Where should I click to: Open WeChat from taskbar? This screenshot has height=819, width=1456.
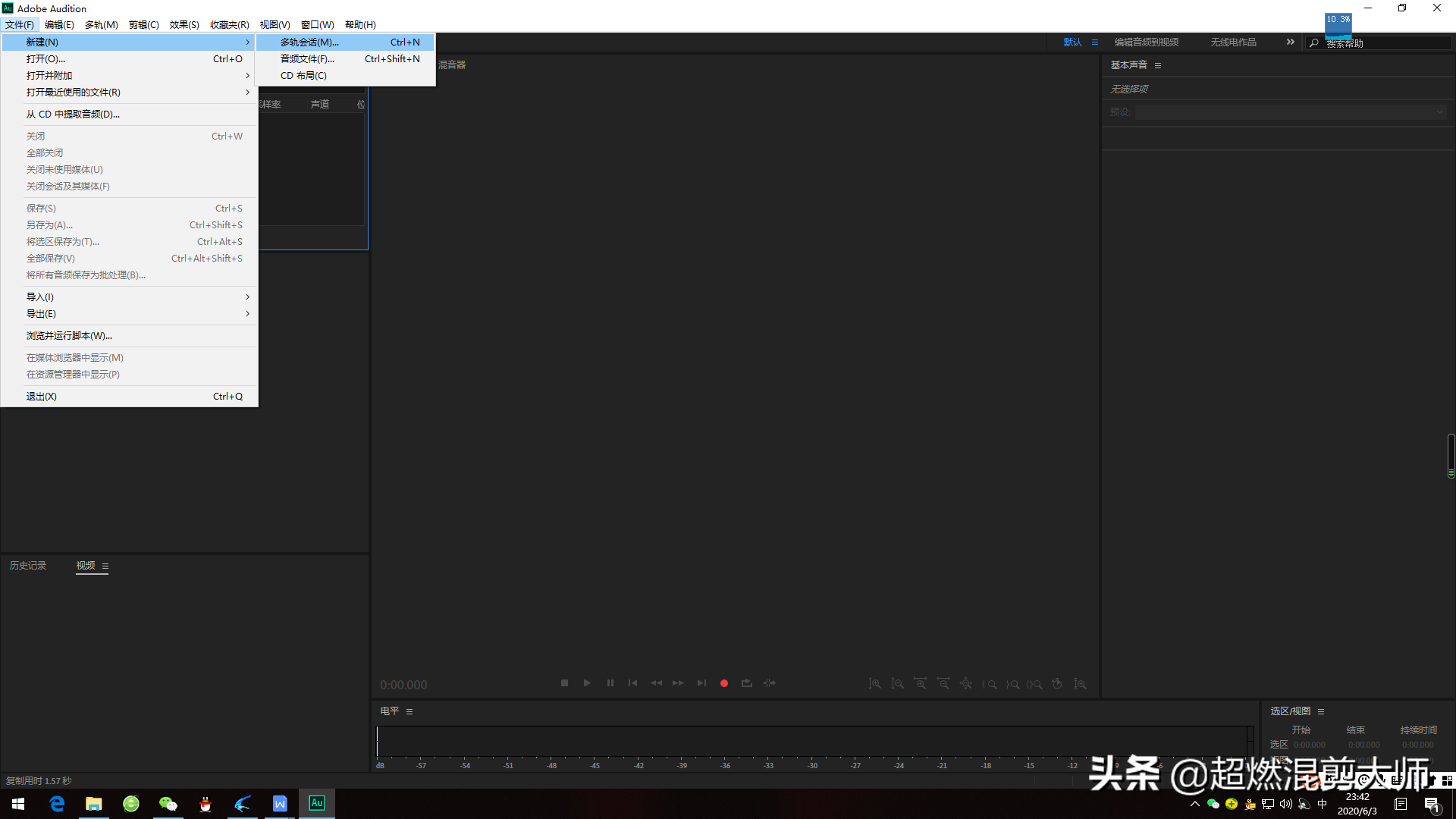[168, 804]
